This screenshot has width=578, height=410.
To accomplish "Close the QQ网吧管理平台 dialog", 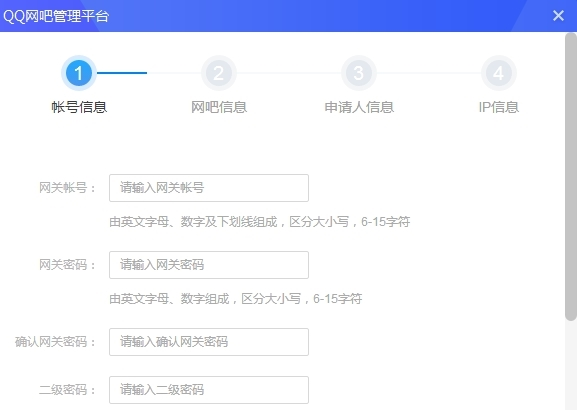I will [x=558, y=15].
